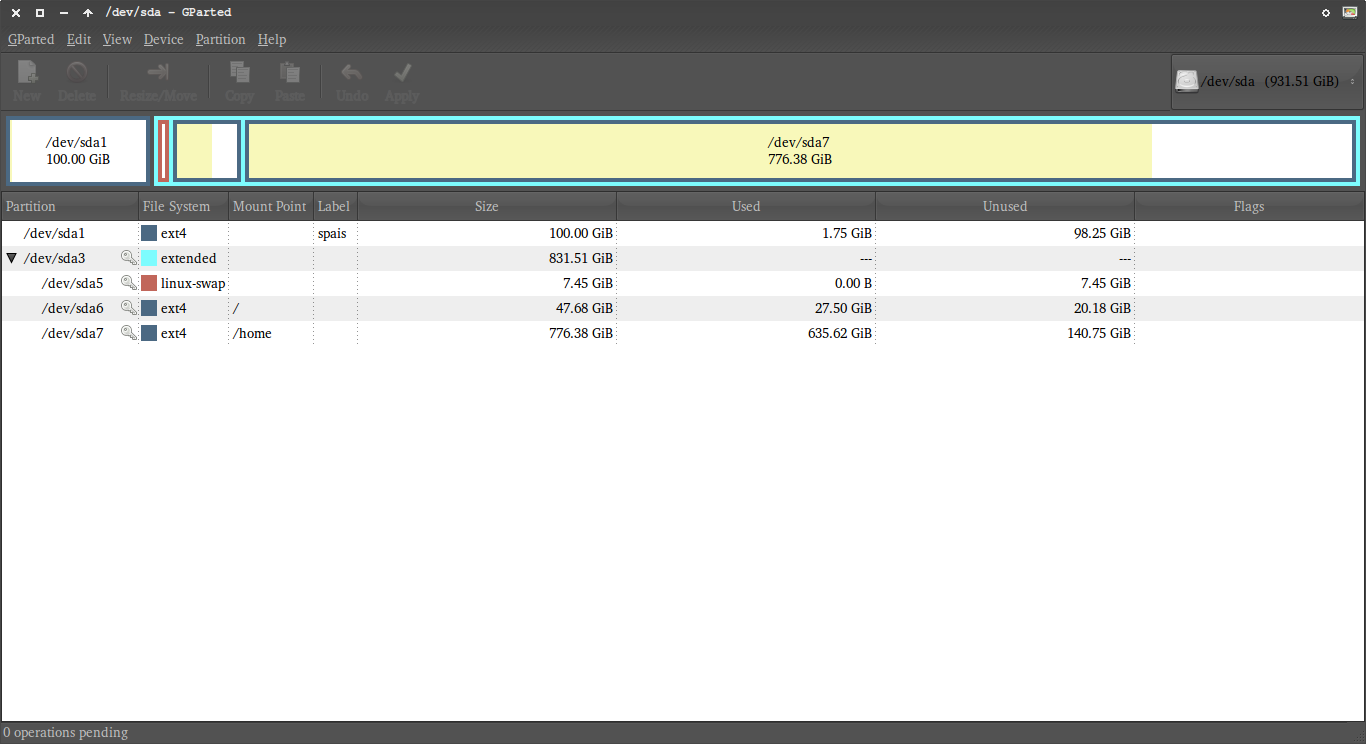Click the '0.00 B' used value
1366x744 pixels.
pos(851,283)
